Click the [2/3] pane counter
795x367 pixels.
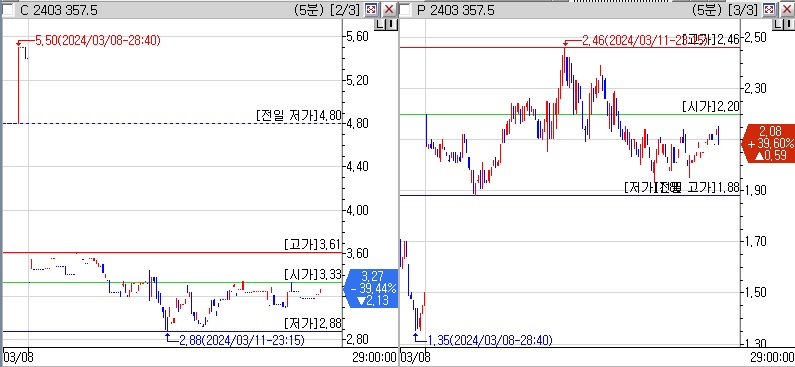[x=345, y=10]
